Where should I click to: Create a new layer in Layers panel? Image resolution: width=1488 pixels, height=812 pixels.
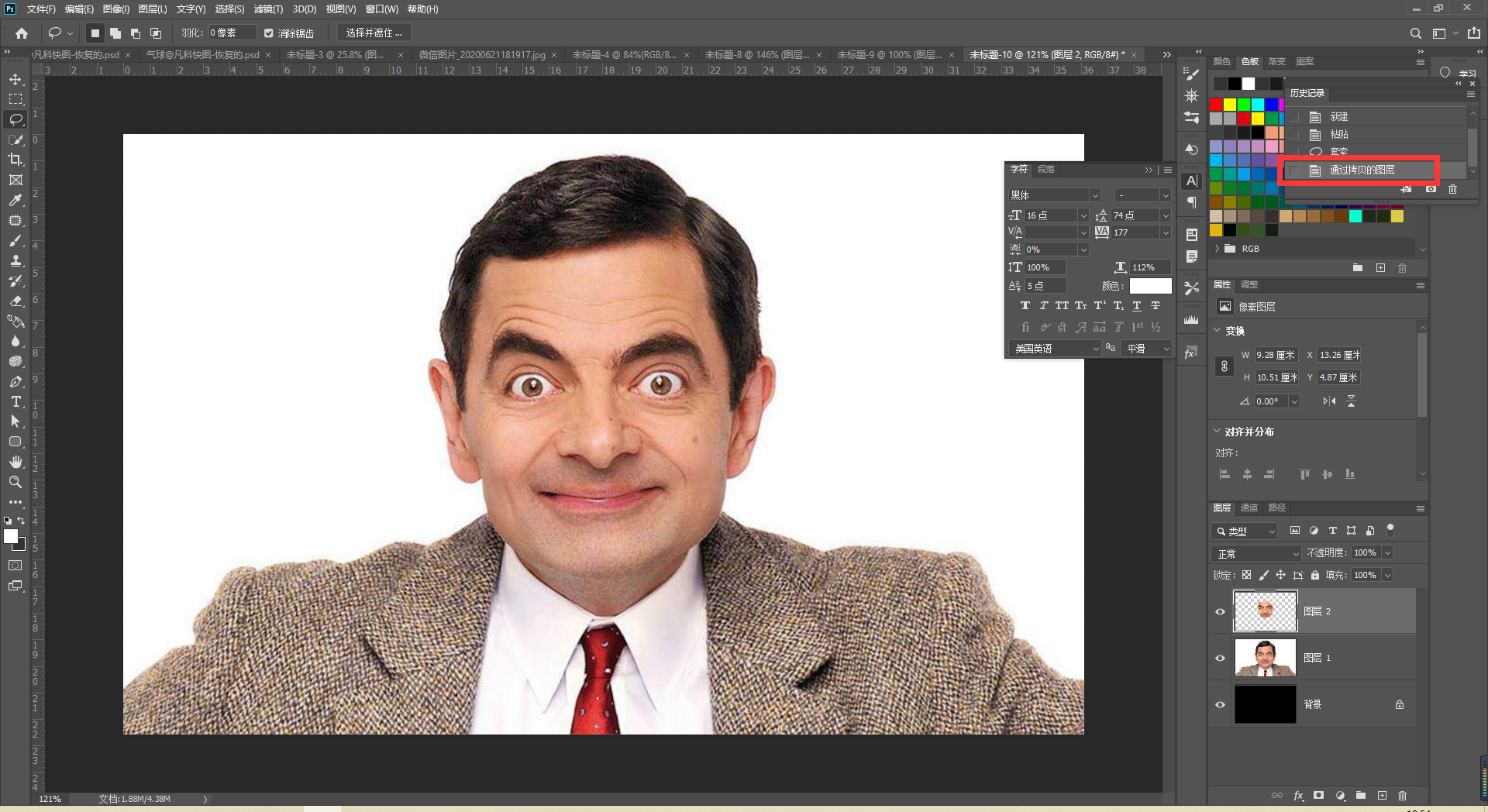[x=1382, y=796]
